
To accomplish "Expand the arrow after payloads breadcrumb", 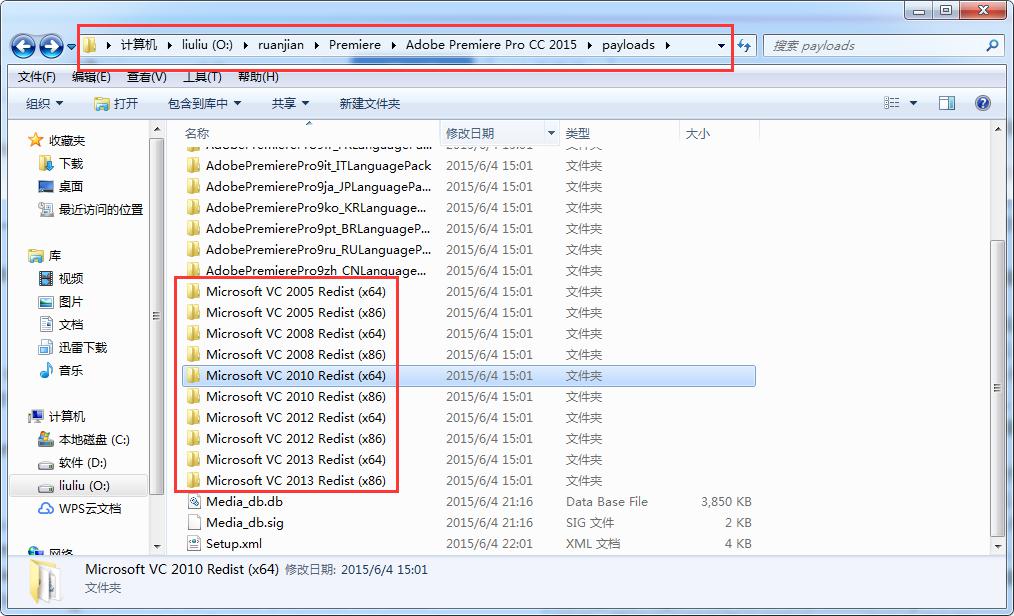I will point(667,45).
